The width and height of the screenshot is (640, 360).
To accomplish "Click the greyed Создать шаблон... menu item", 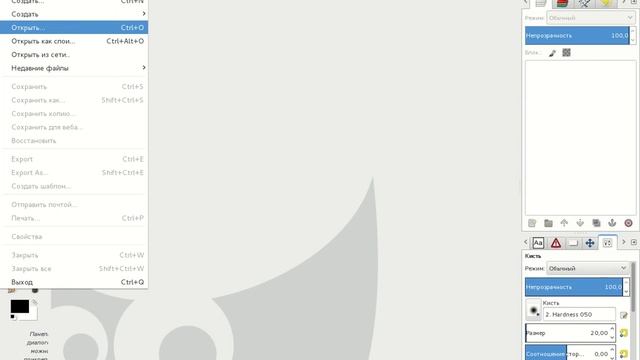I will click(74, 186).
